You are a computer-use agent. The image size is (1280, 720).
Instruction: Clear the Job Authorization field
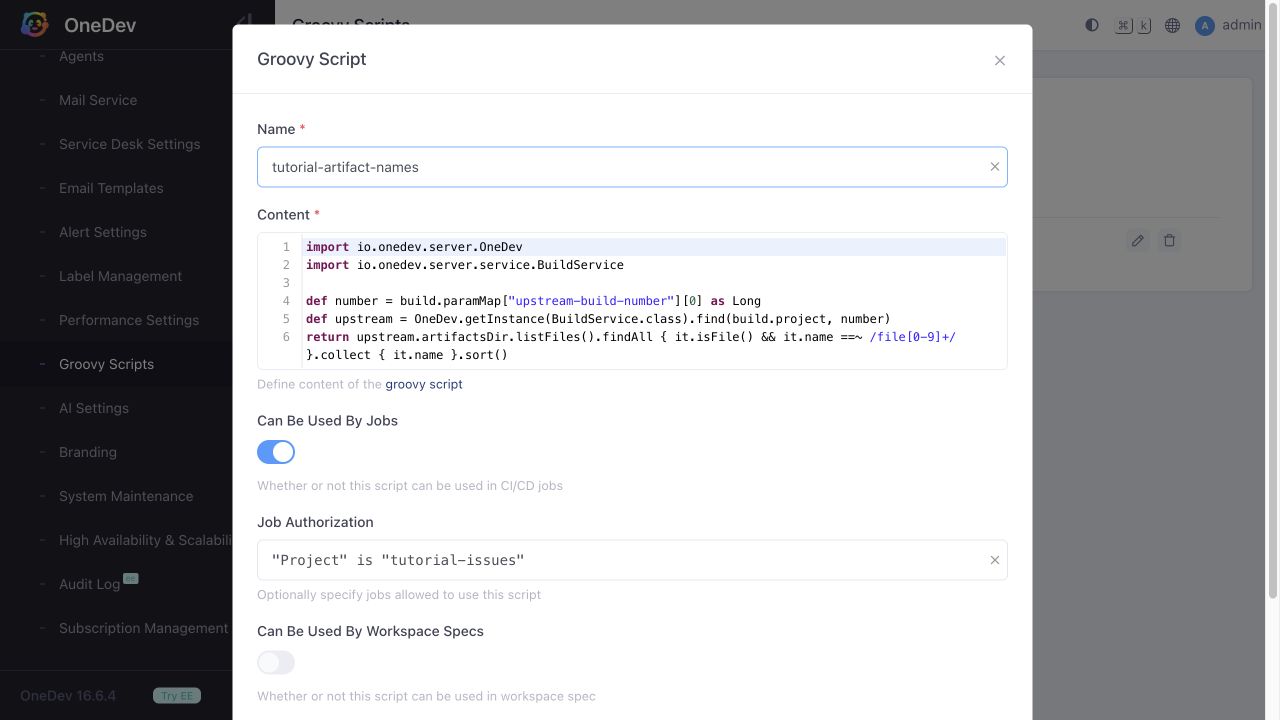coord(994,560)
